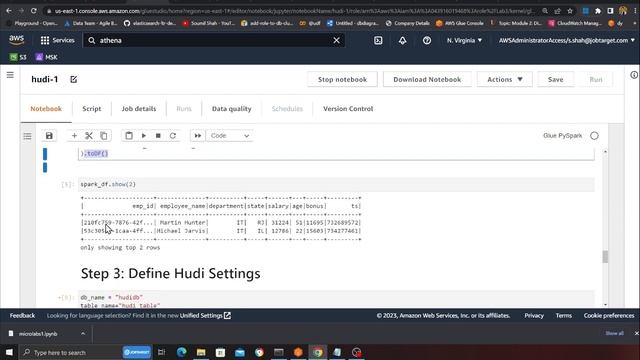The height and width of the screenshot is (360, 640).
Task: Clear the athena search text
Action: click(x=336, y=40)
